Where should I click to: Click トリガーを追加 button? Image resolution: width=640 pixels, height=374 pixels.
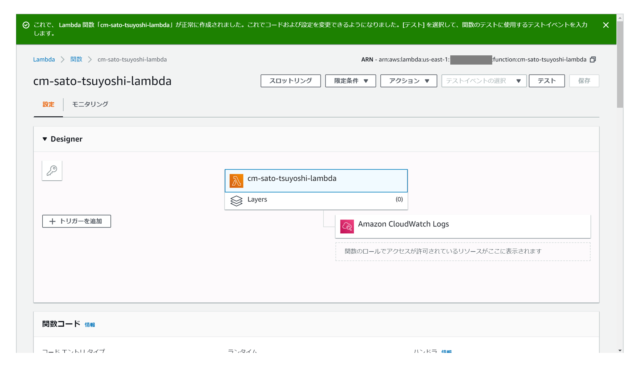pos(76,221)
